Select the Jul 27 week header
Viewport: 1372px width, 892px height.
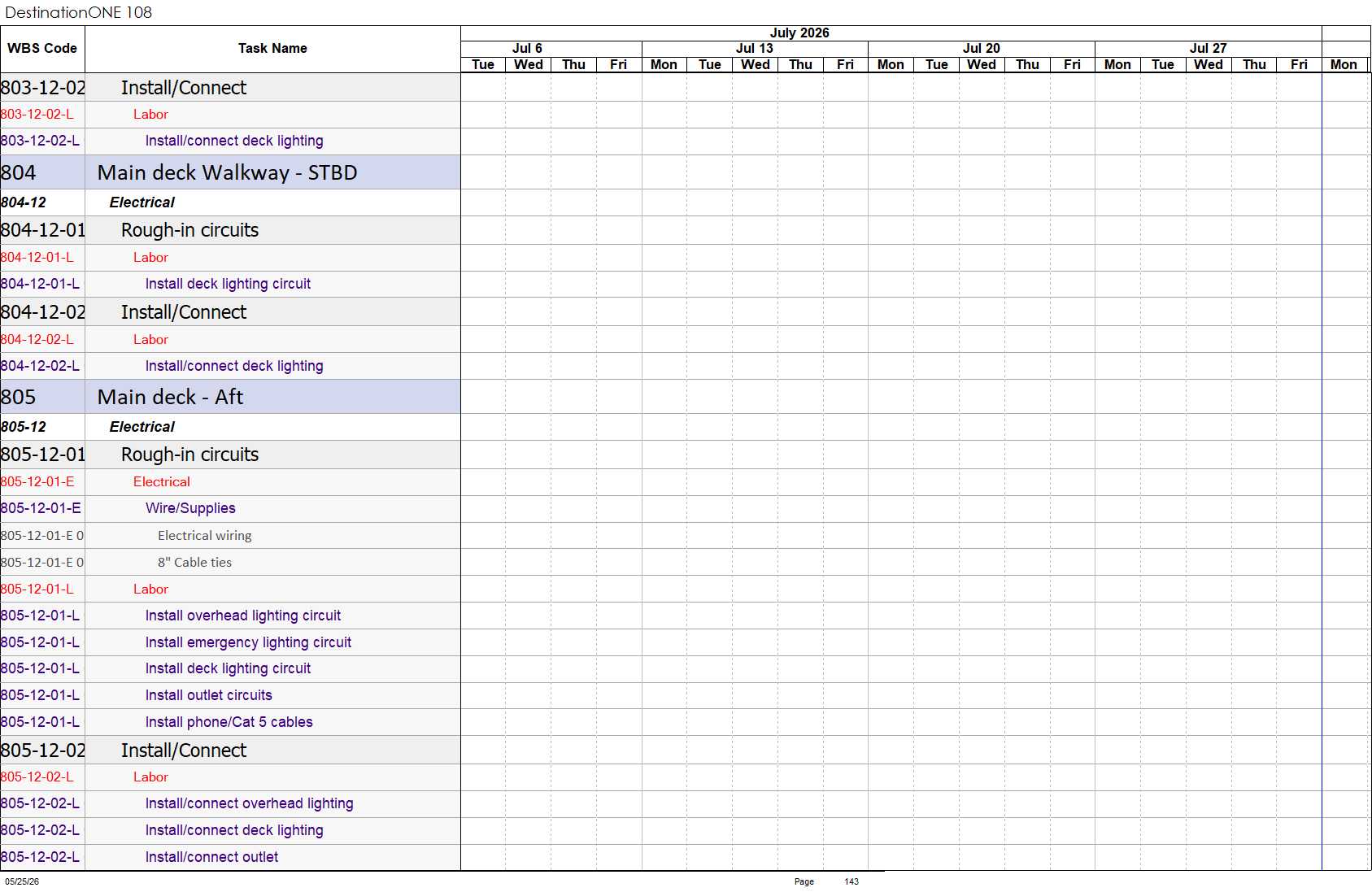click(x=1208, y=49)
